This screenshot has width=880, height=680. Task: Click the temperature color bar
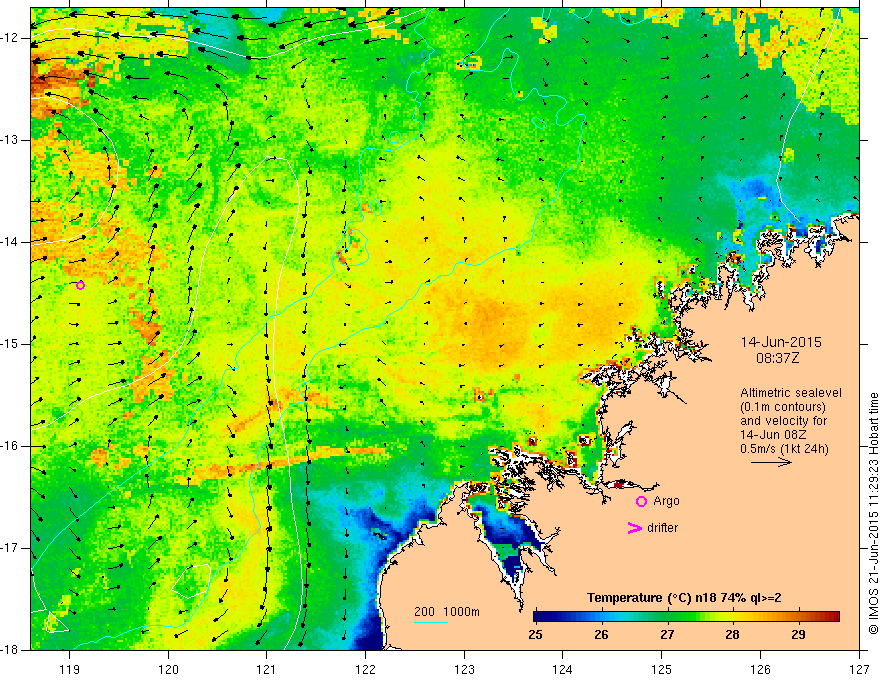[687, 616]
